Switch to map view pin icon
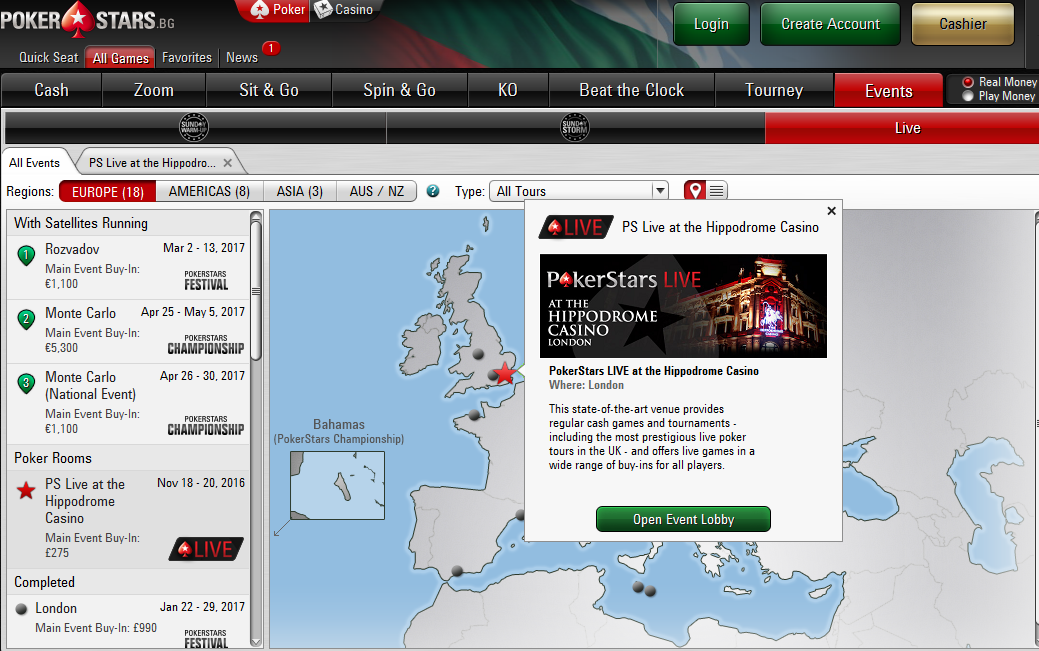The width and height of the screenshot is (1039, 651). (695, 191)
